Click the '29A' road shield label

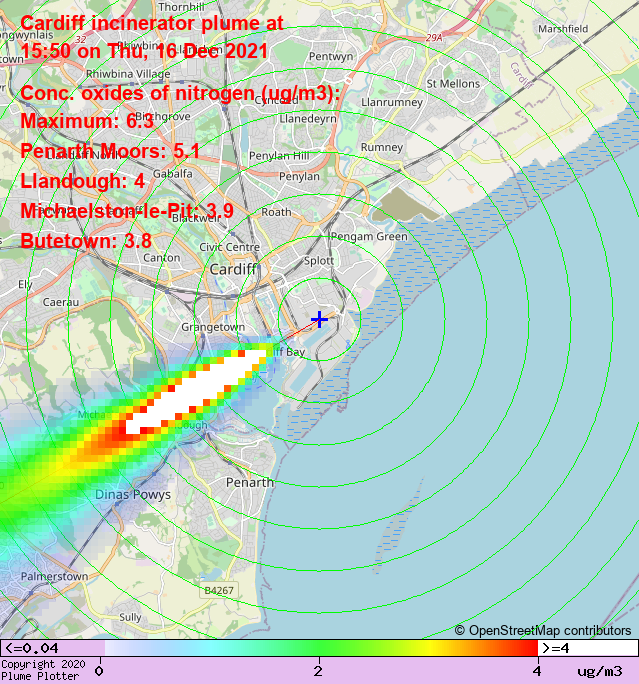(x=434, y=38)
